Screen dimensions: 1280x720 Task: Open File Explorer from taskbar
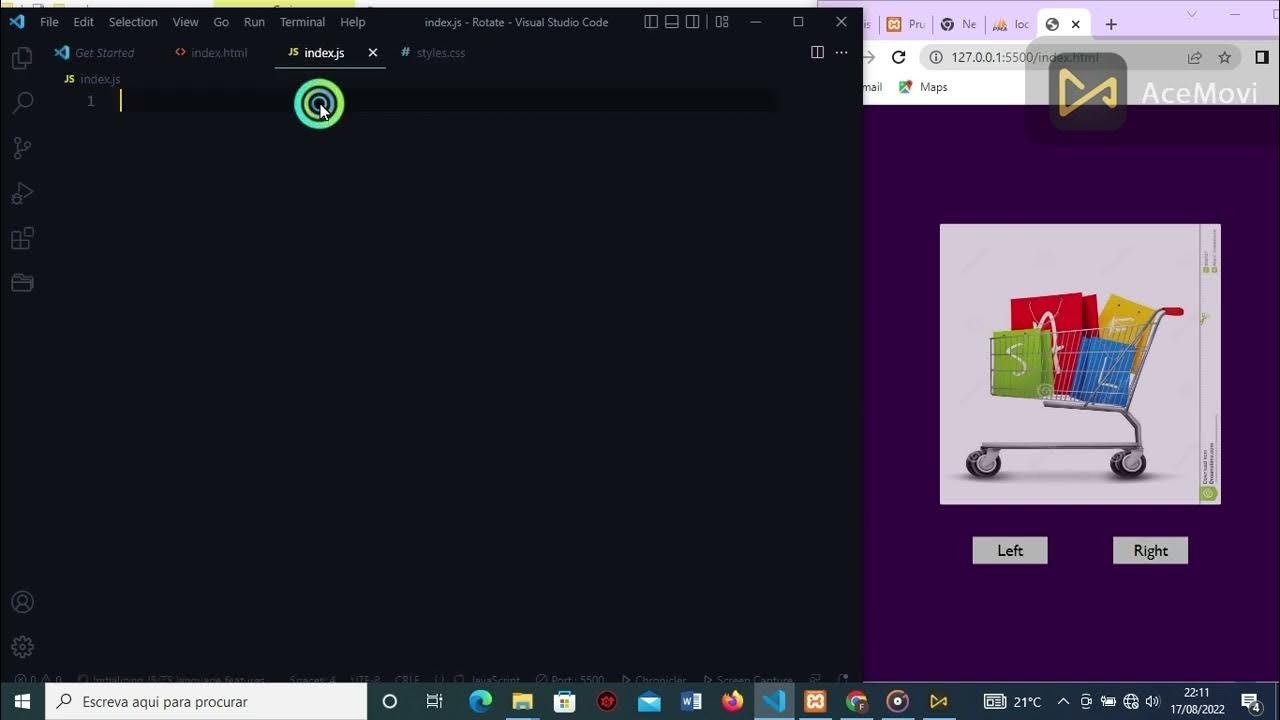[523, 701]
